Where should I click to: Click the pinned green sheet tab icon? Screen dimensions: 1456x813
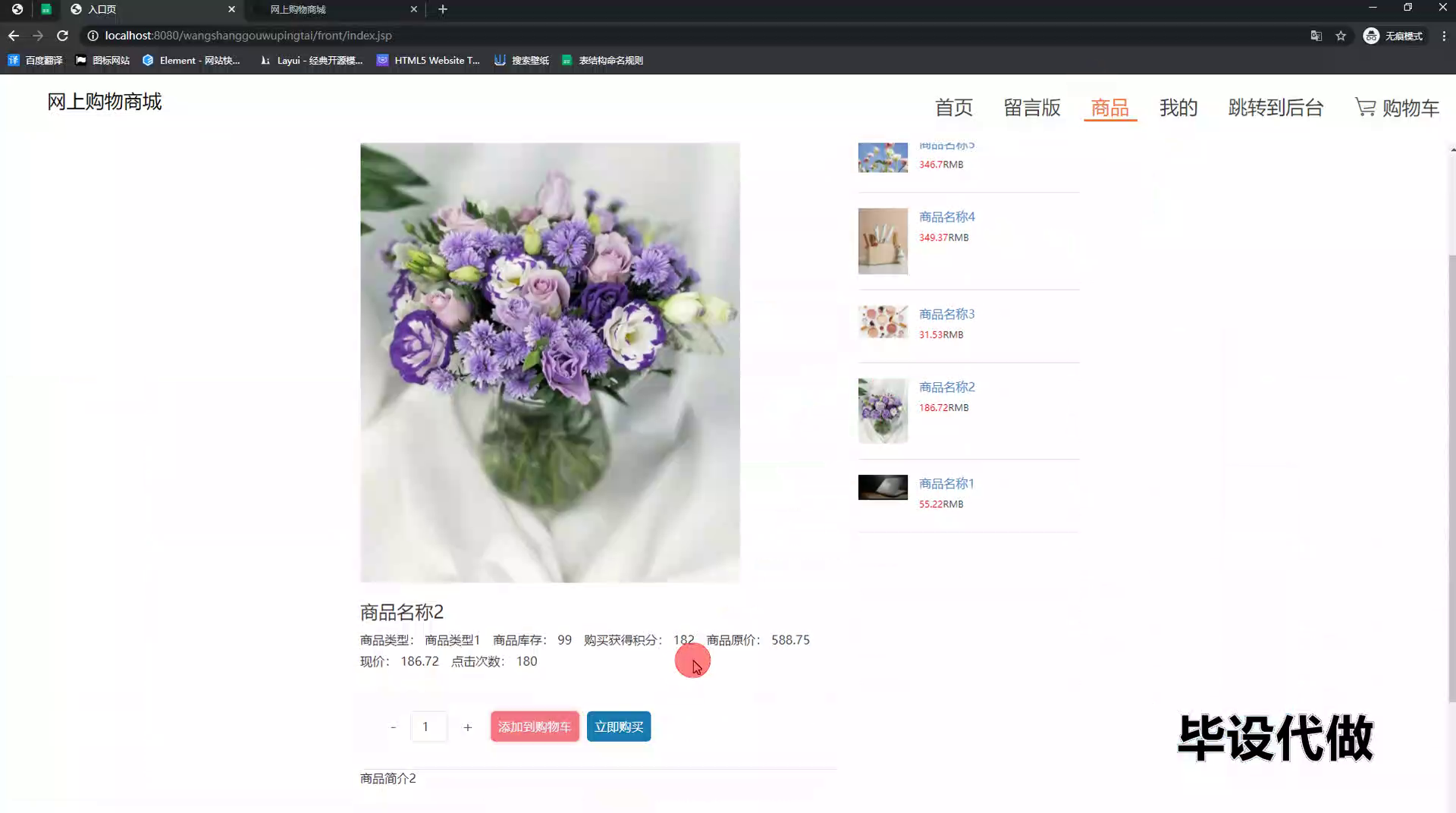click(x=46, y=9)
